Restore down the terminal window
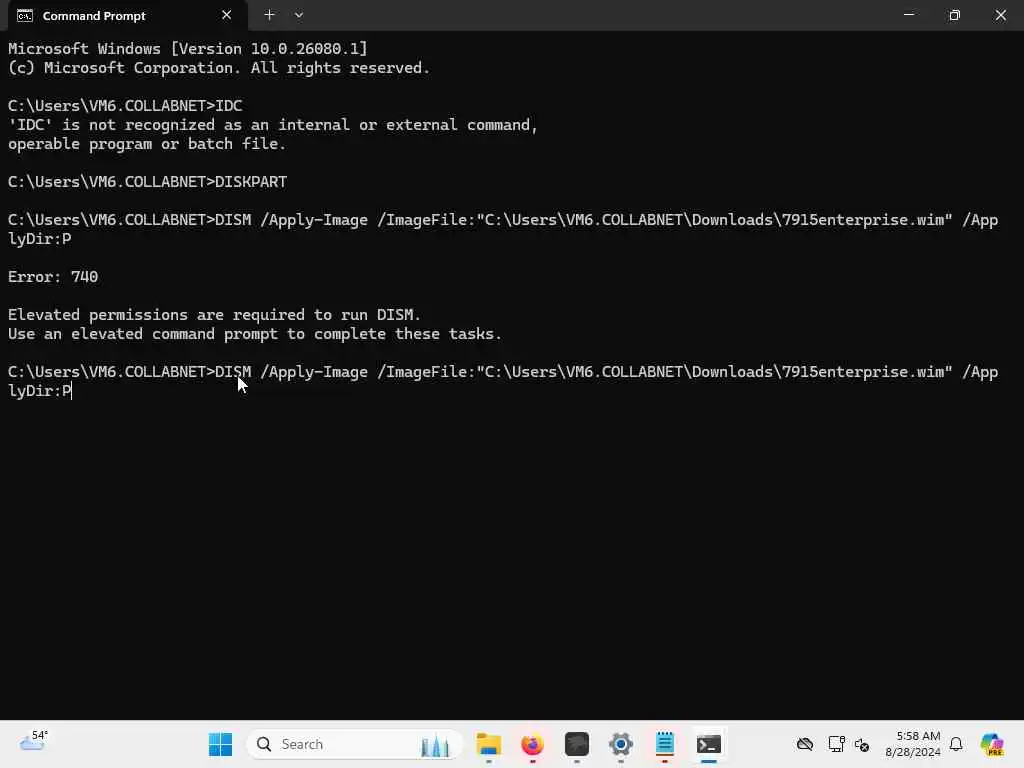1024x768 pixels. pos(954,15)
